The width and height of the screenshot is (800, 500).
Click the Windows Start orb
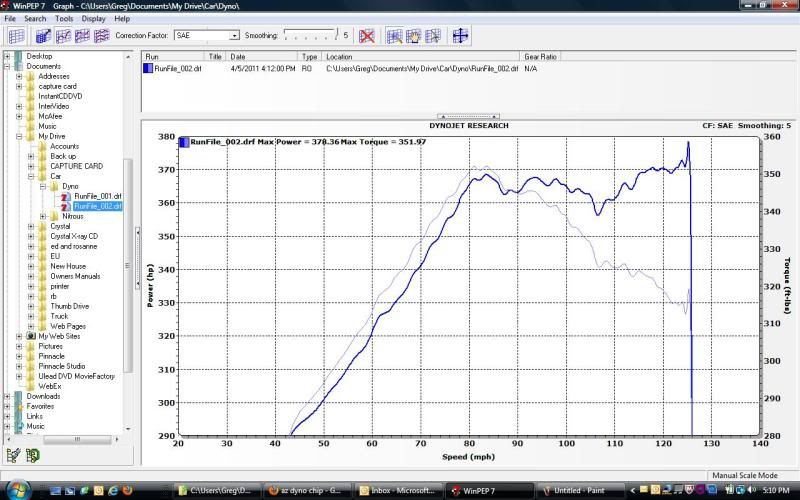pyautogui.click(x=17, y=490)
